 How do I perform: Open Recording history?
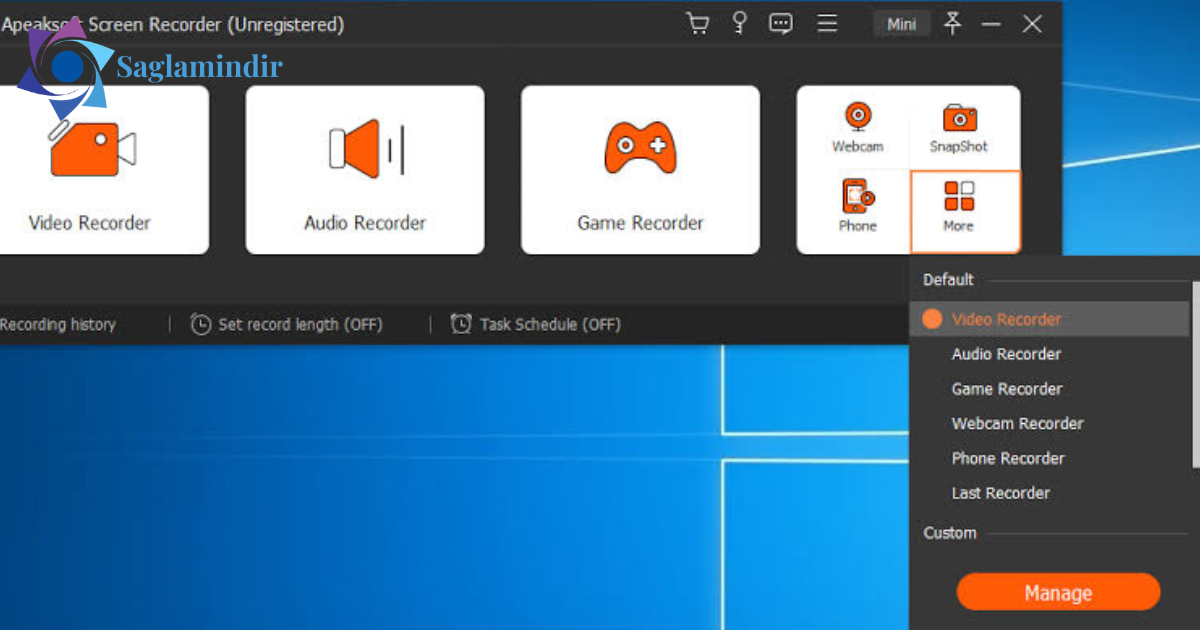point(58,324)
